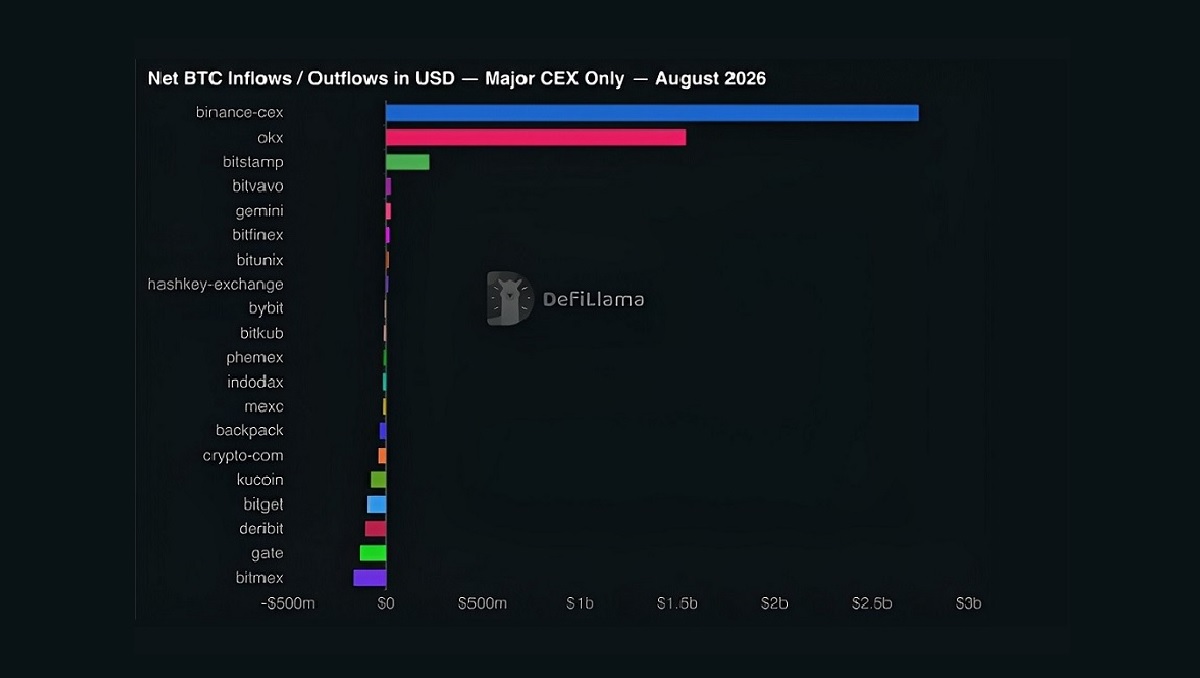
Task: Select the bitstamp green bar
Action: click(408, 162)
